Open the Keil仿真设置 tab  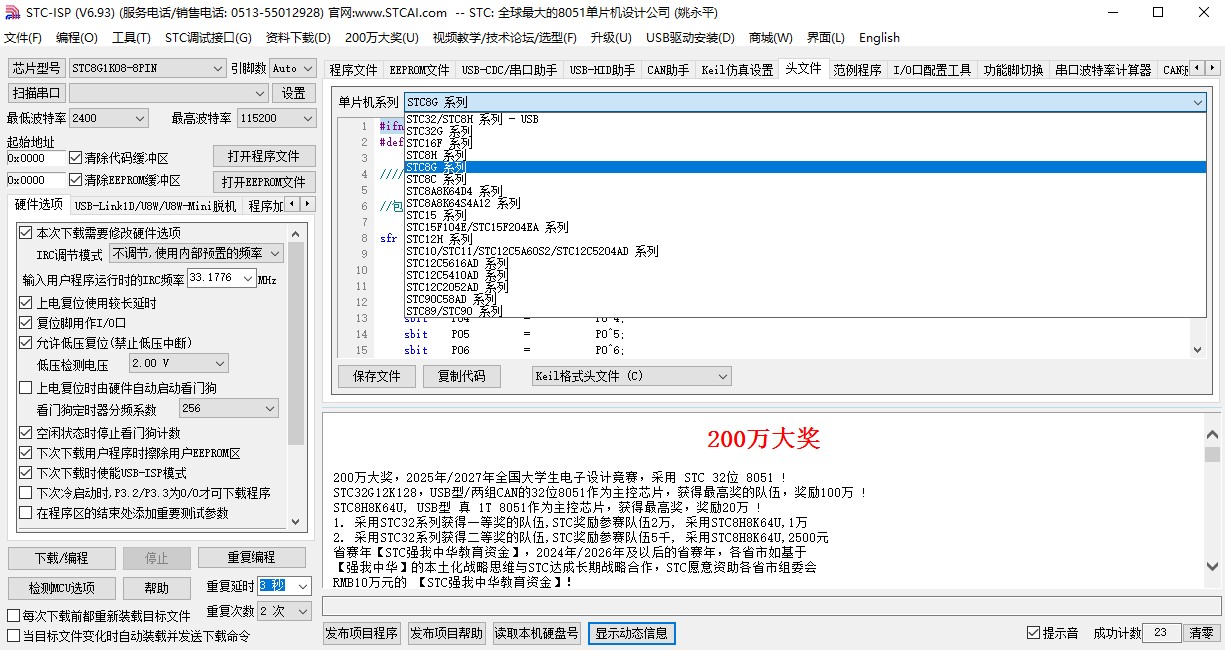(x=737, y=70)
